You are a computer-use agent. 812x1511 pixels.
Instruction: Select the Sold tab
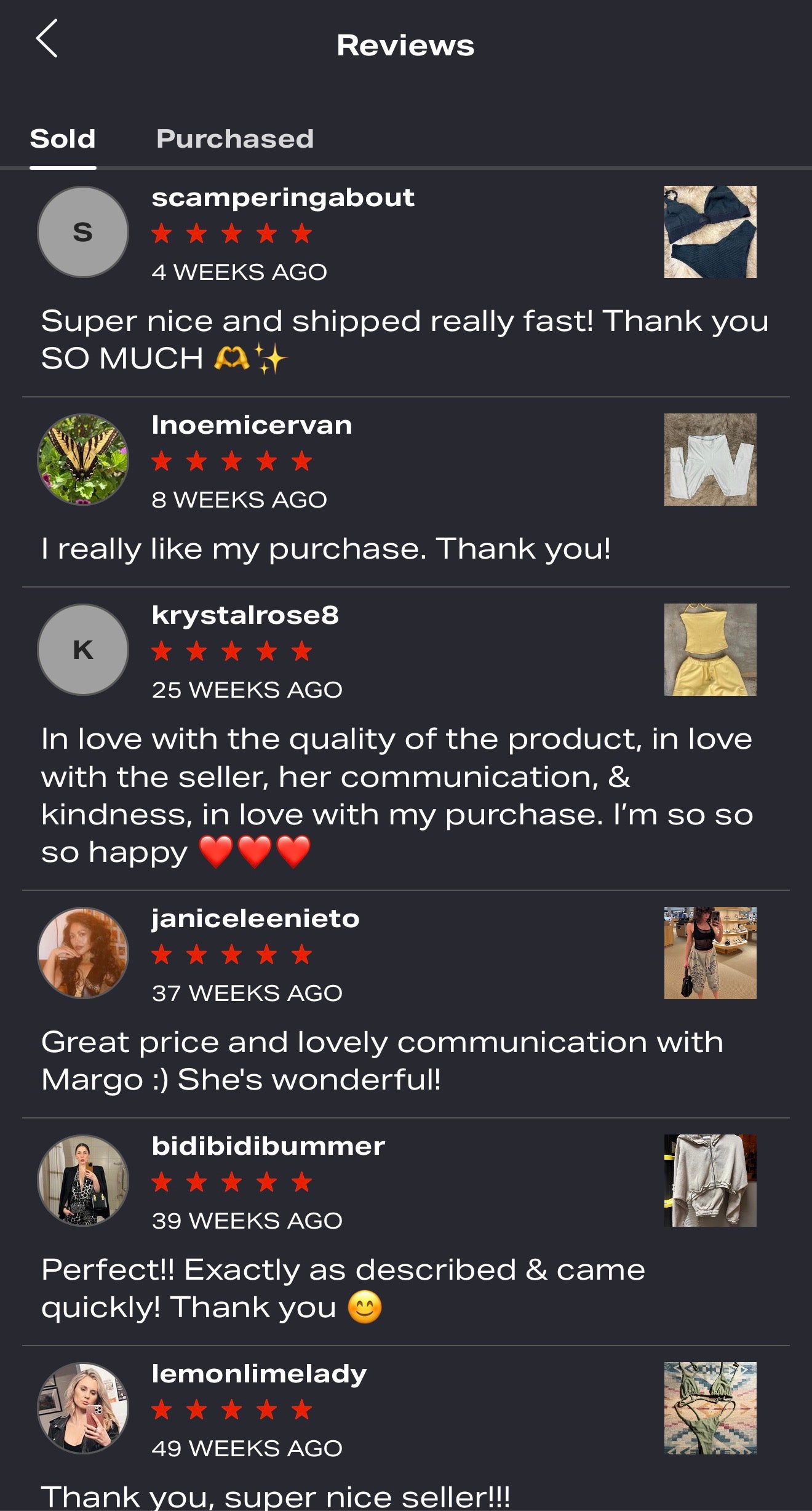pyautogui.click(x=63, y=139)
